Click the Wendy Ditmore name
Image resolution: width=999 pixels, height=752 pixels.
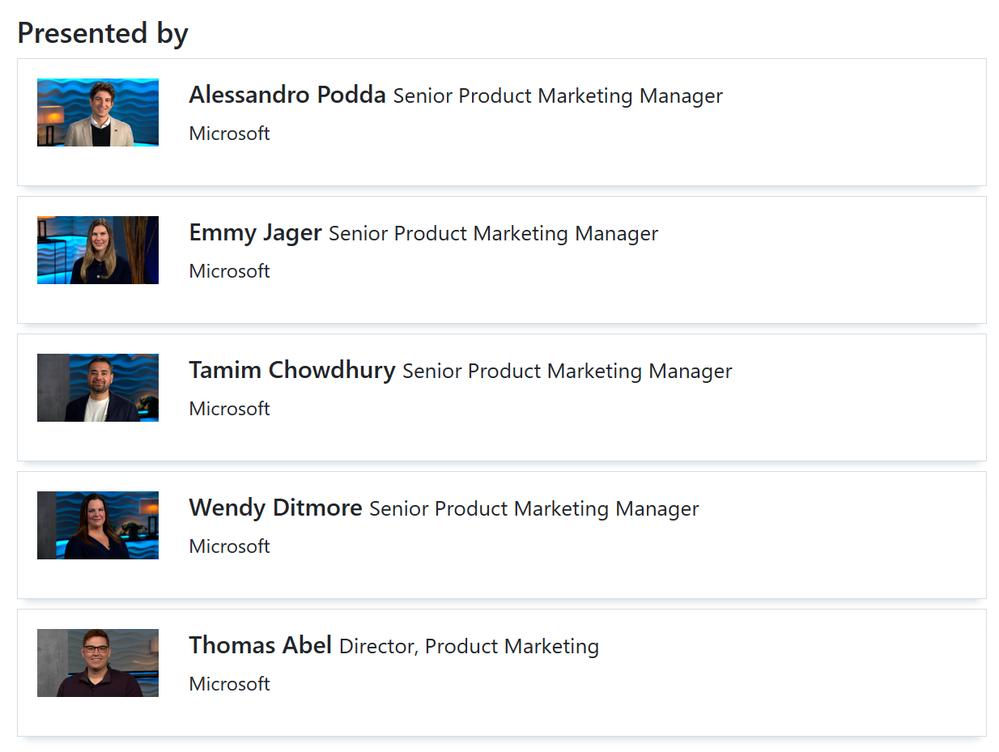[x=275, y=508]
